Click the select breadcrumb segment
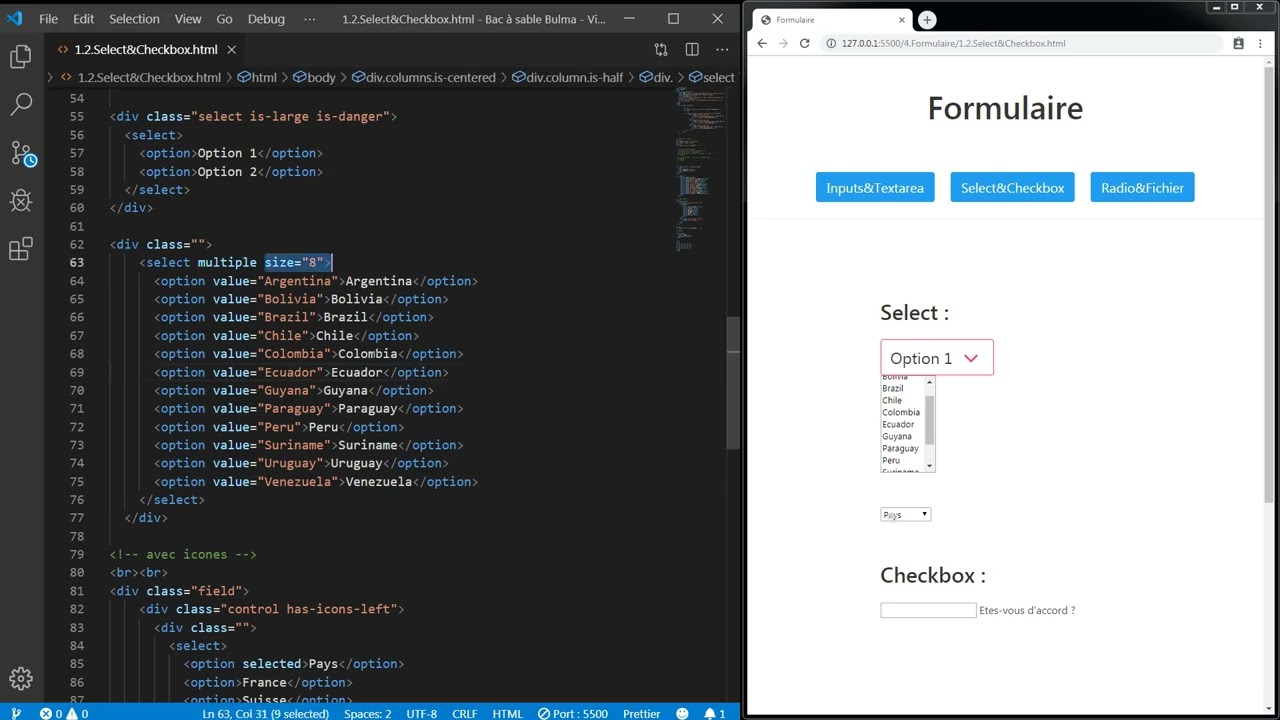The width and height of the screenshot is (1280, 720). pos(712,77)
